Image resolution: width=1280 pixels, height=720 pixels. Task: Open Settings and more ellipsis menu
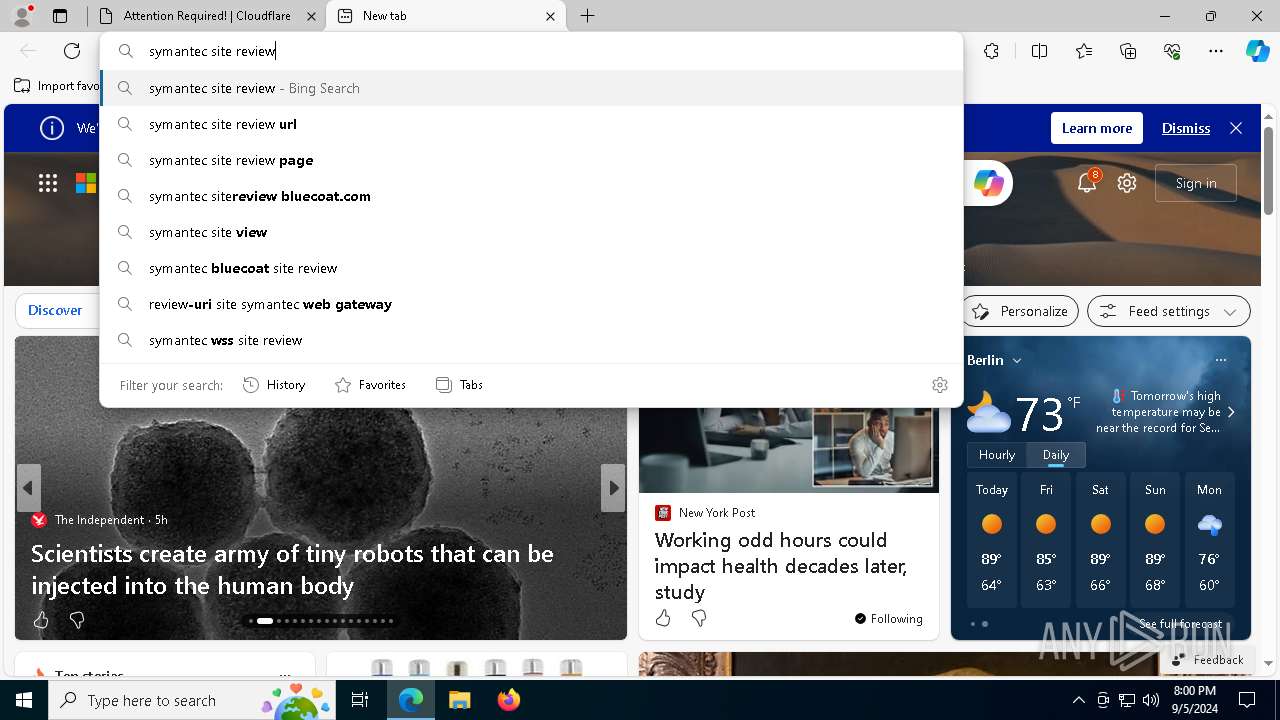(x=1216, y=51)
